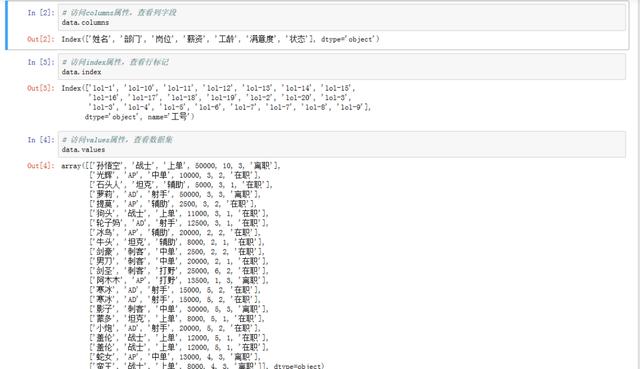Click the array row for '光辉'
Screen dimensions: 640x369
point(175,175)
